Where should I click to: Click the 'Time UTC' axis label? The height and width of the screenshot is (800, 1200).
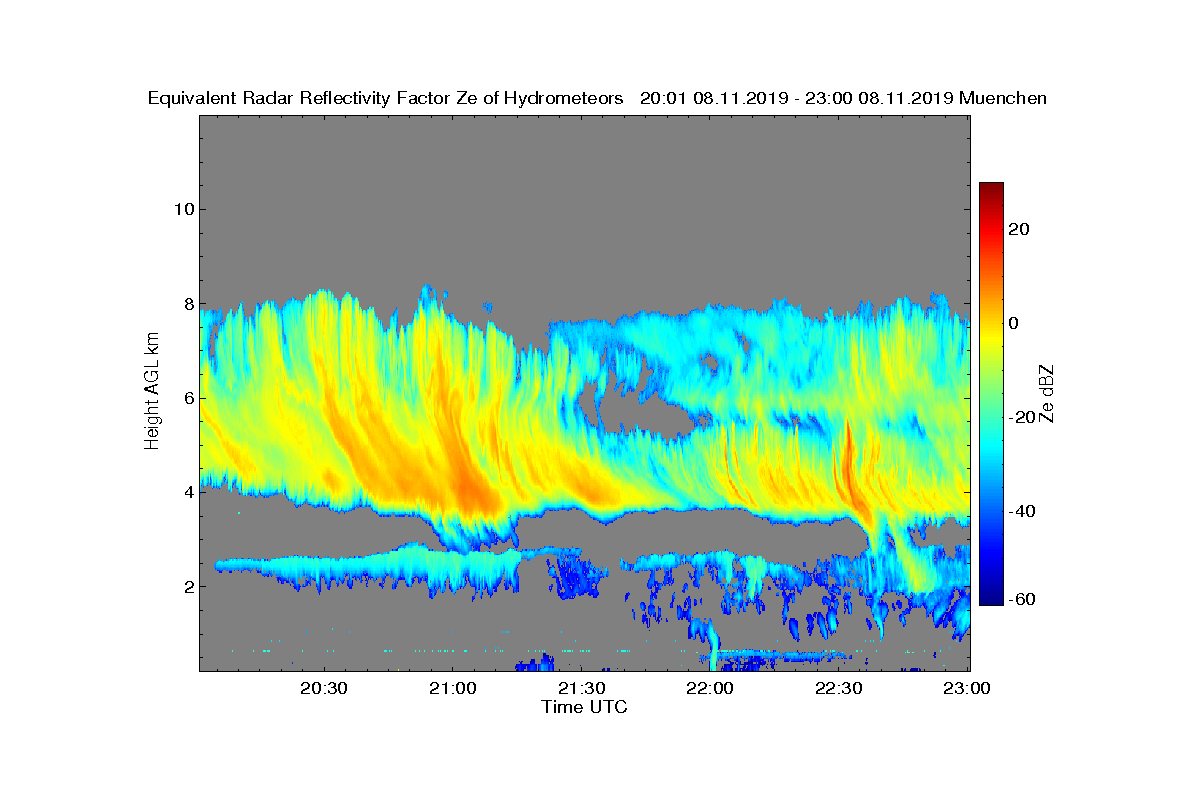point(585,707)
